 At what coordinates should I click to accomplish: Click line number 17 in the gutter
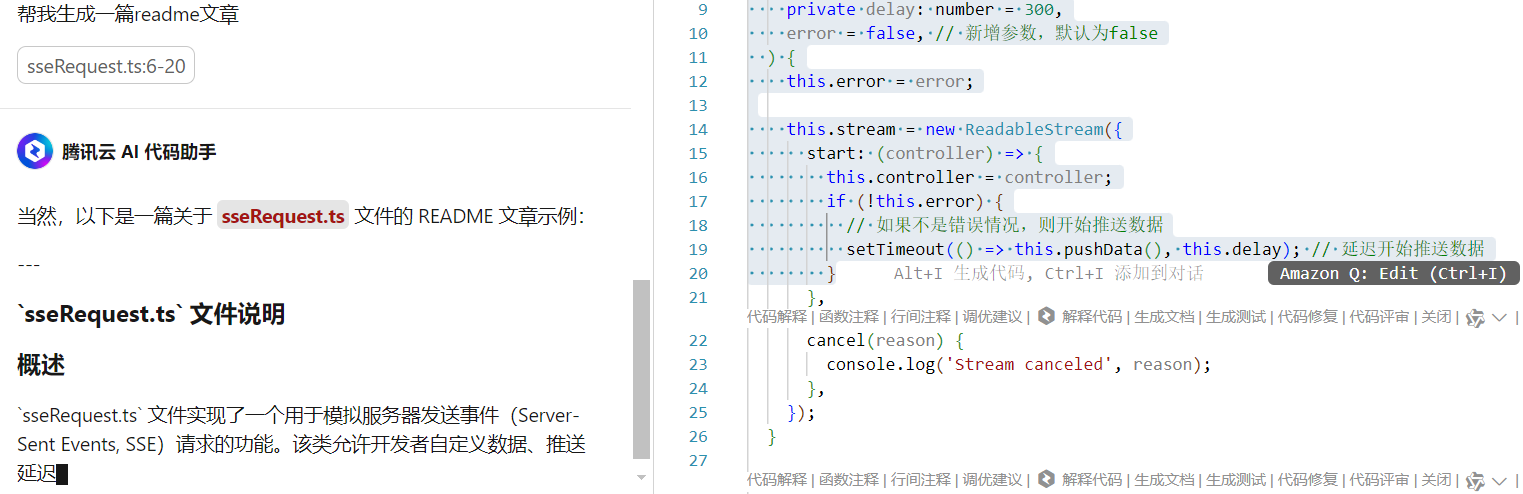698,201
